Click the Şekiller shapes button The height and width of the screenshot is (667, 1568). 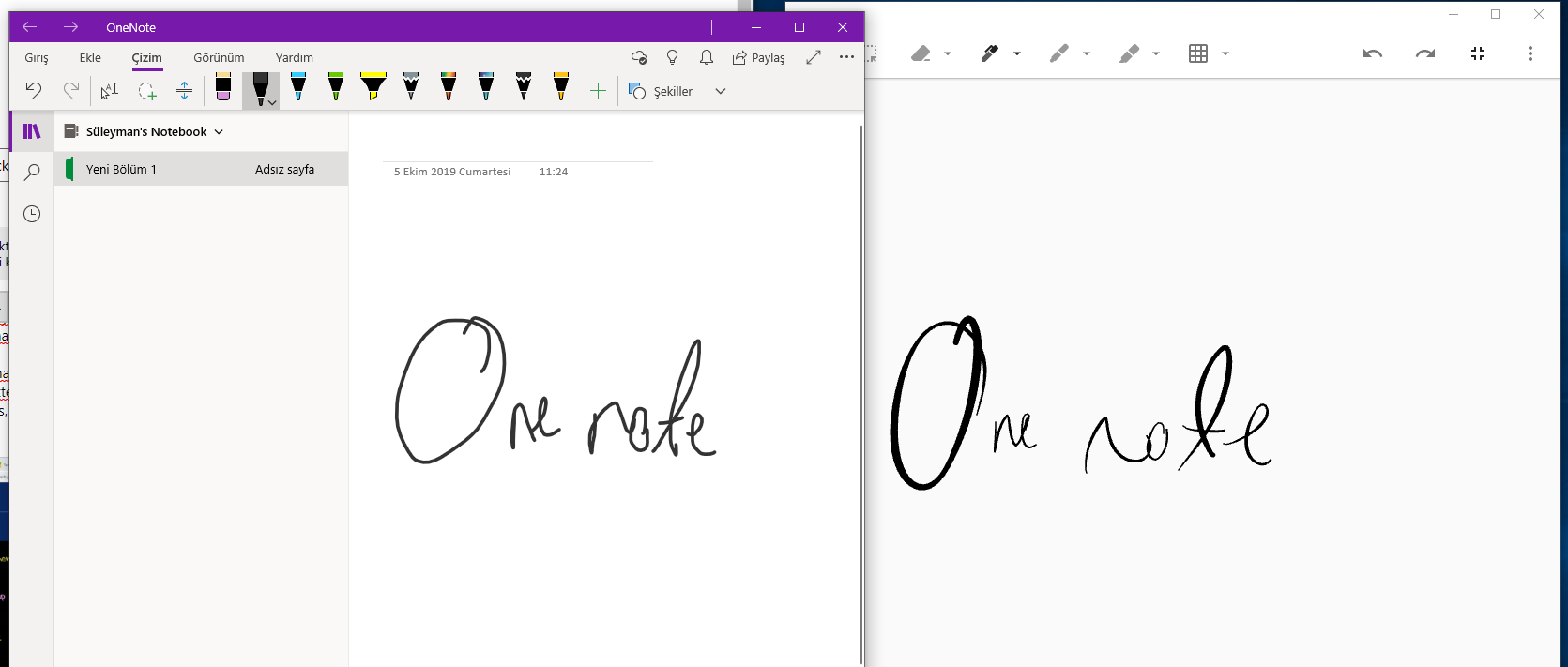(661, 91)
